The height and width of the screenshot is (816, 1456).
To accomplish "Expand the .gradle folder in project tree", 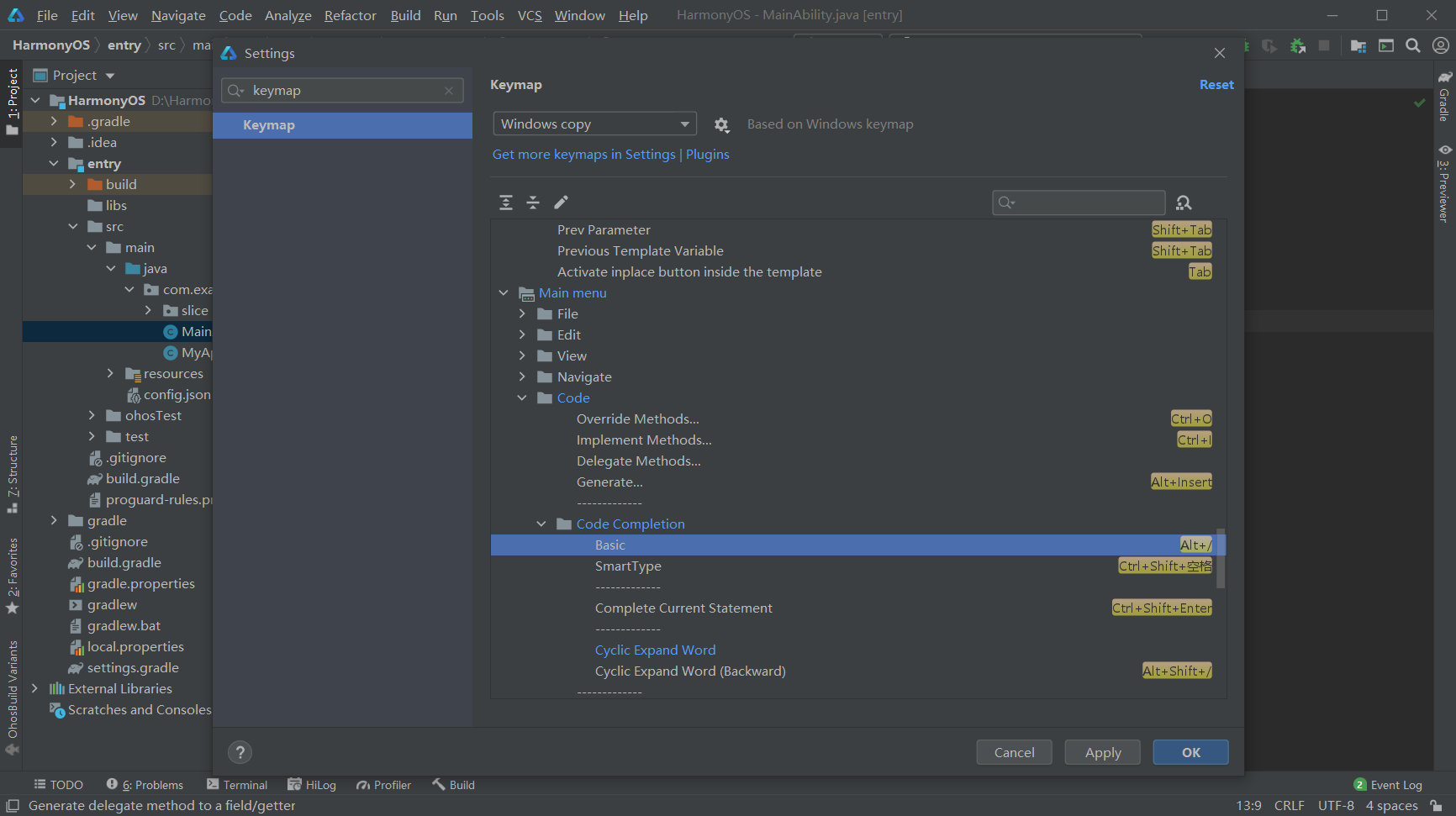I will point(54,121).
